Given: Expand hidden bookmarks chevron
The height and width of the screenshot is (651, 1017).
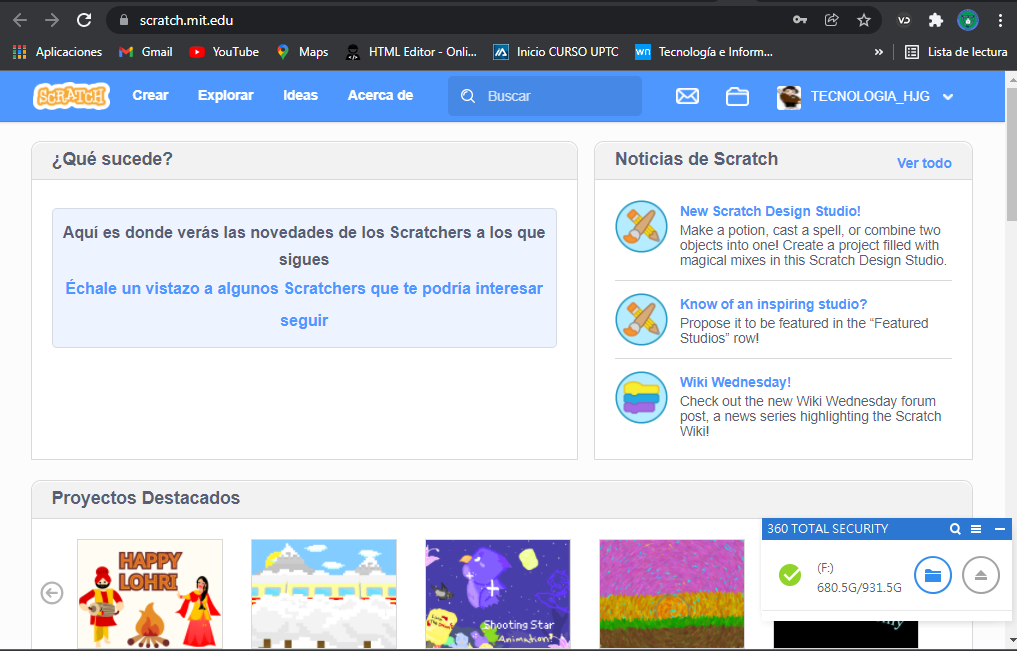Looking at the screenshot, I should 879,52.
